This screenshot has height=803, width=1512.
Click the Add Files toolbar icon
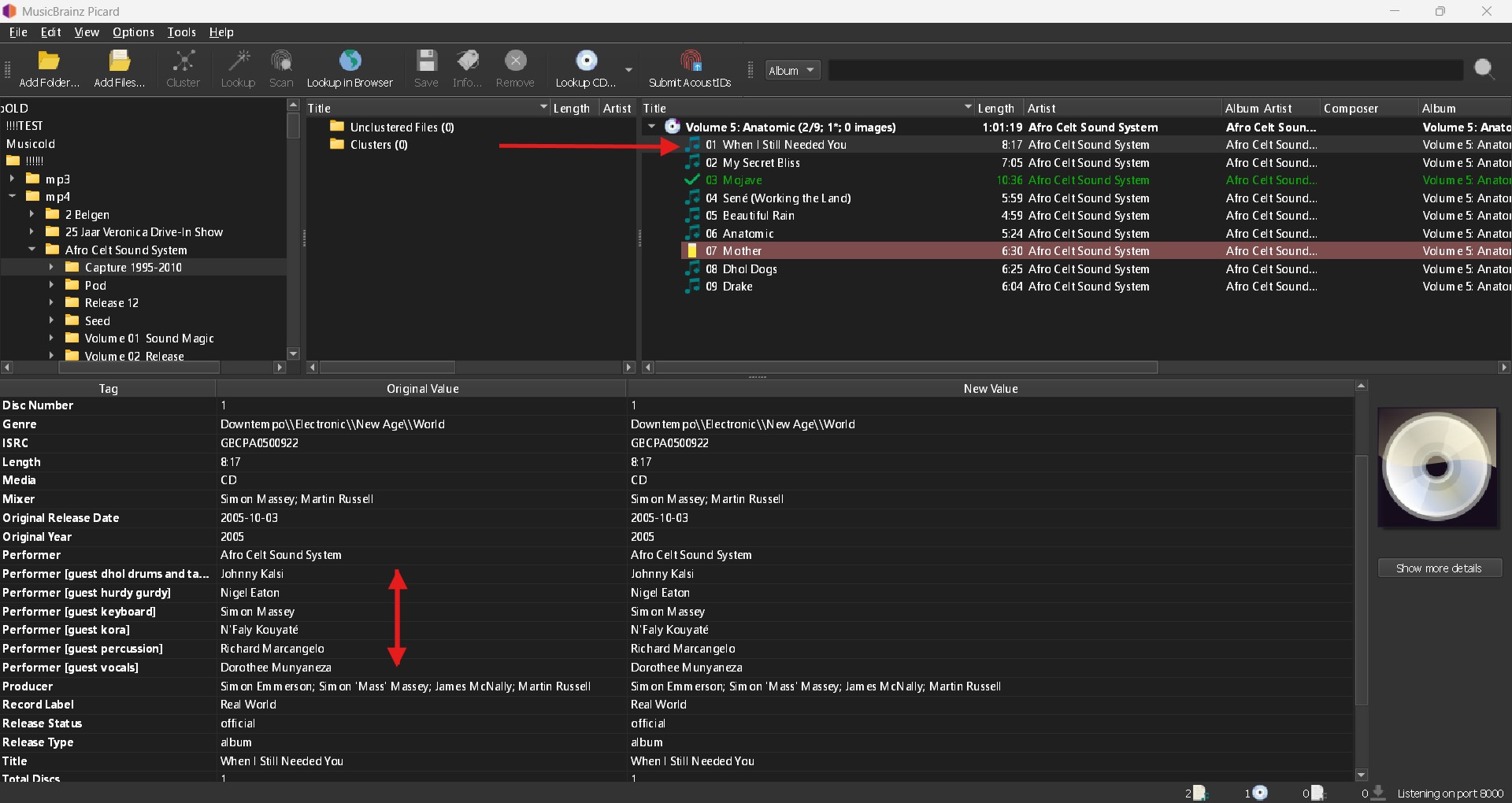tap(120, 61)
